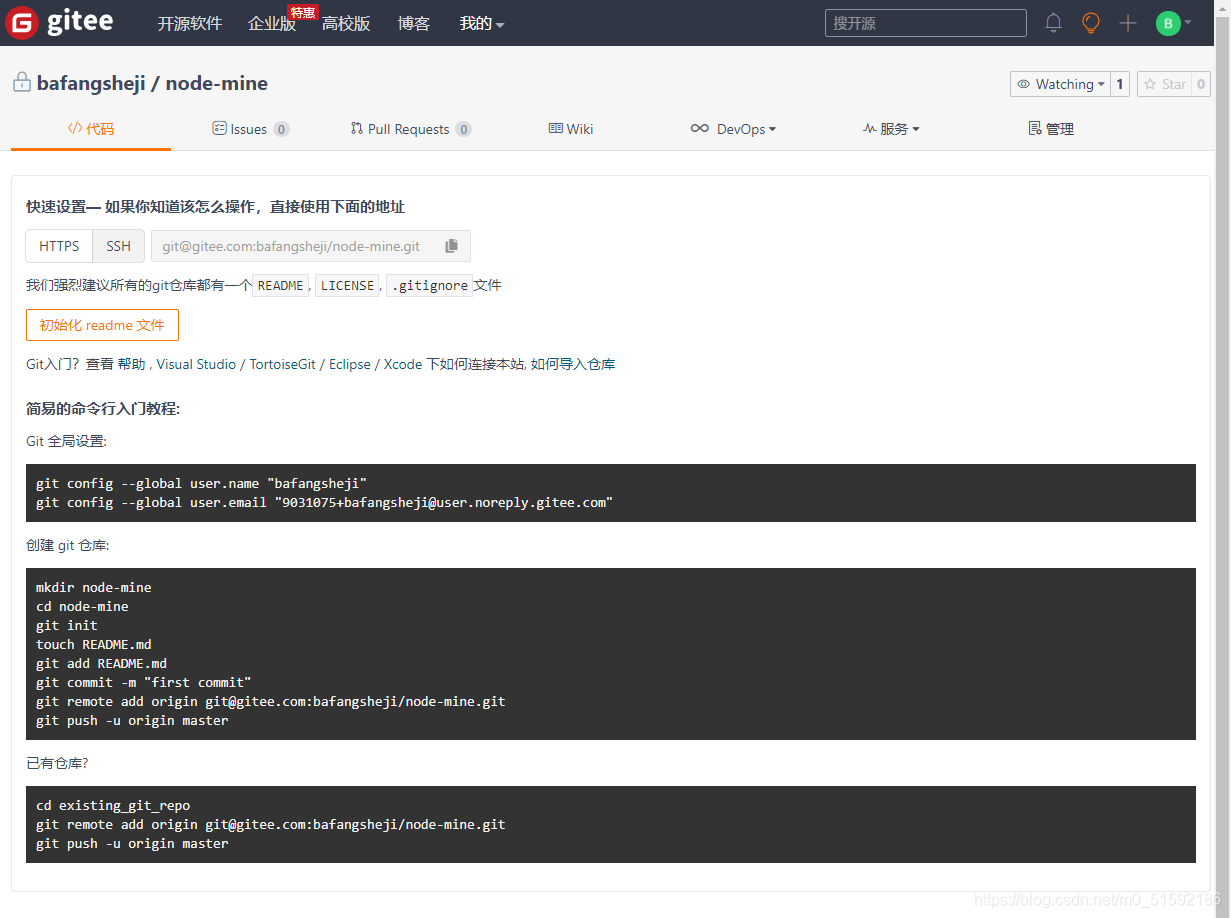Open the green B user avatar

tap(1168, 23)
